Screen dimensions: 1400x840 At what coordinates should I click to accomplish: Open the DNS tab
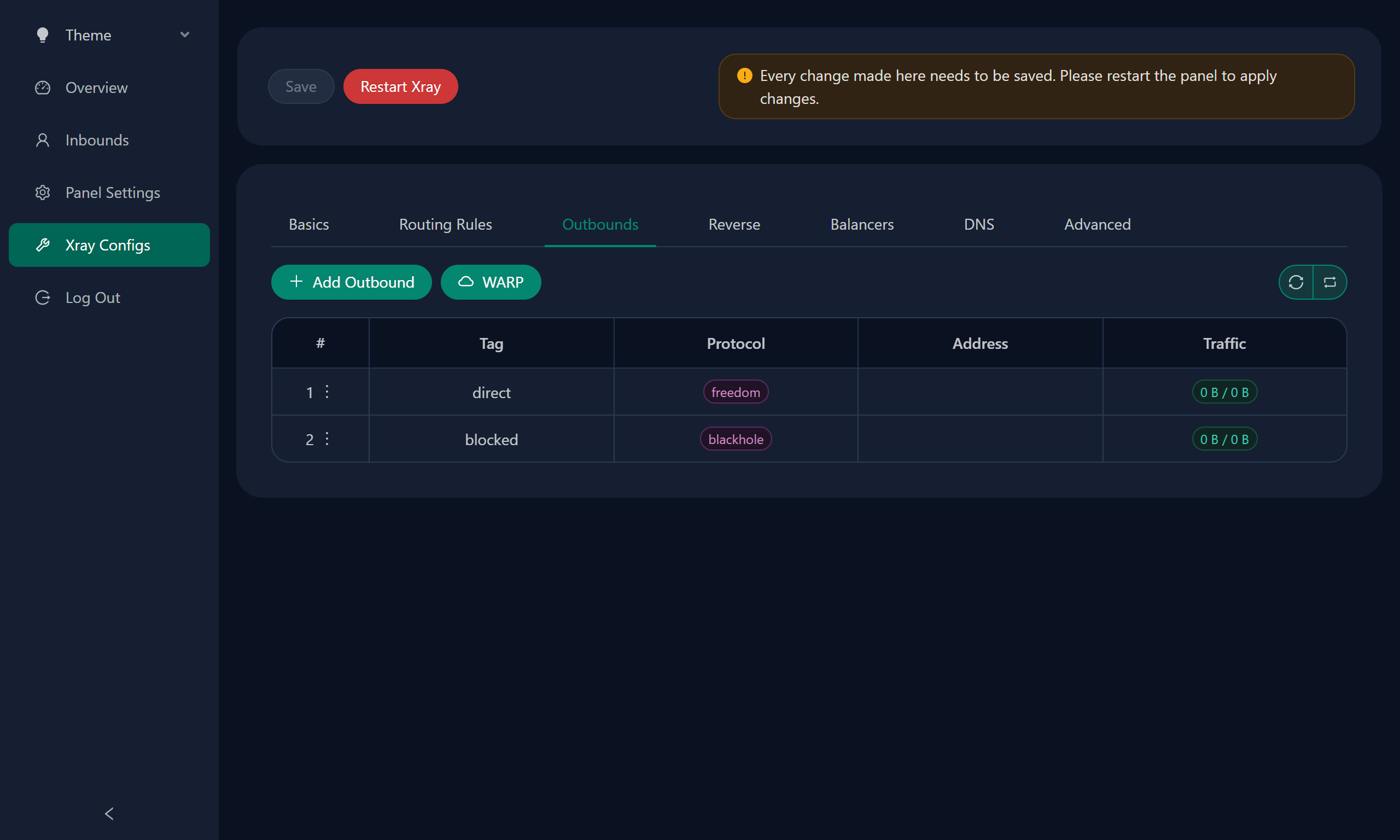[978, 224]
